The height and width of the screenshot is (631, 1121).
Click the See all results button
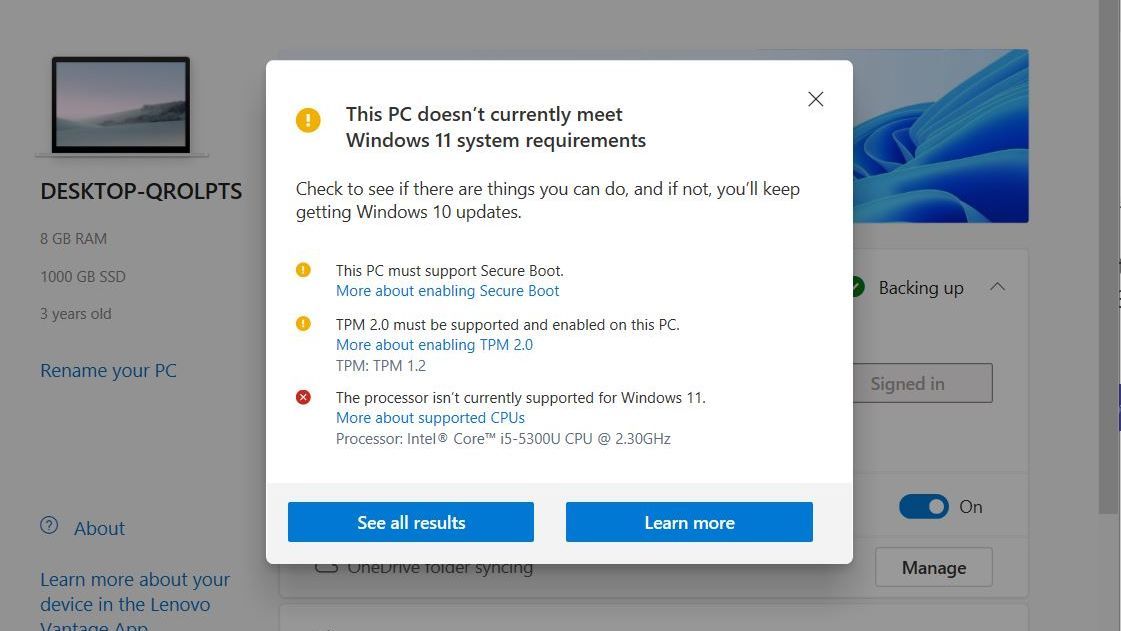(410, 522)
